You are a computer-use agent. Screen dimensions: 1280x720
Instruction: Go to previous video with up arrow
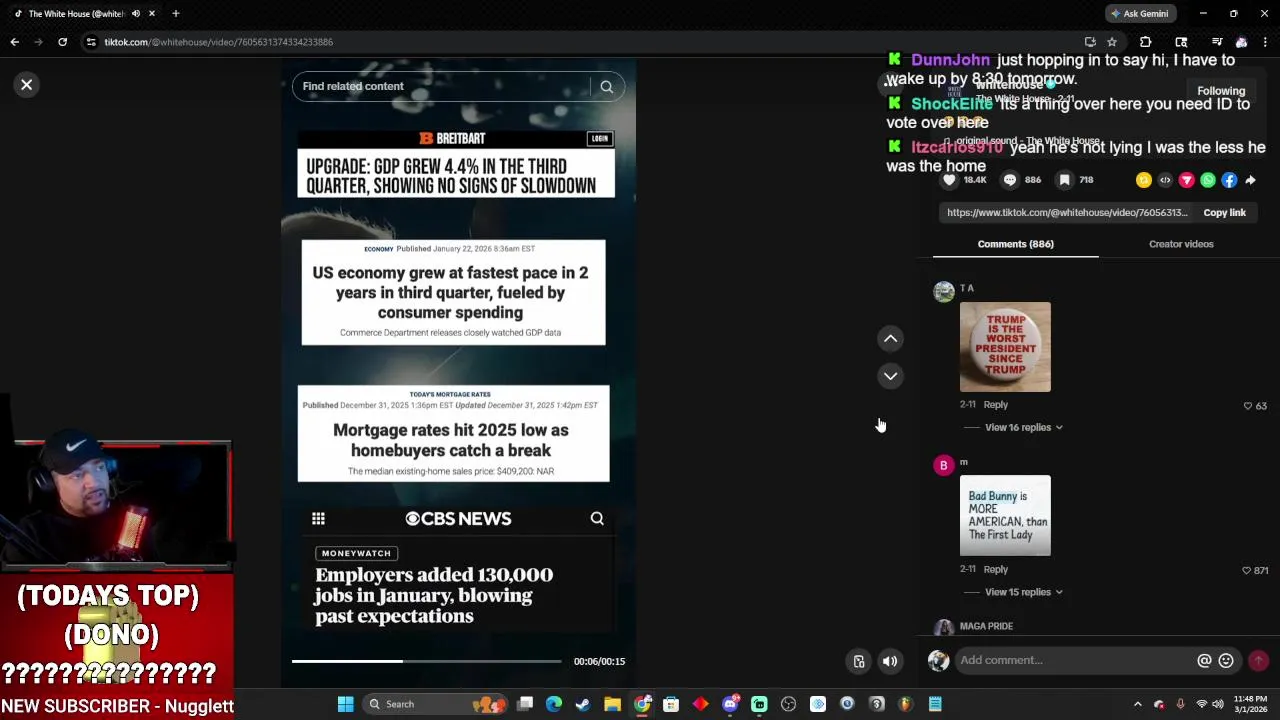[890, 339]
